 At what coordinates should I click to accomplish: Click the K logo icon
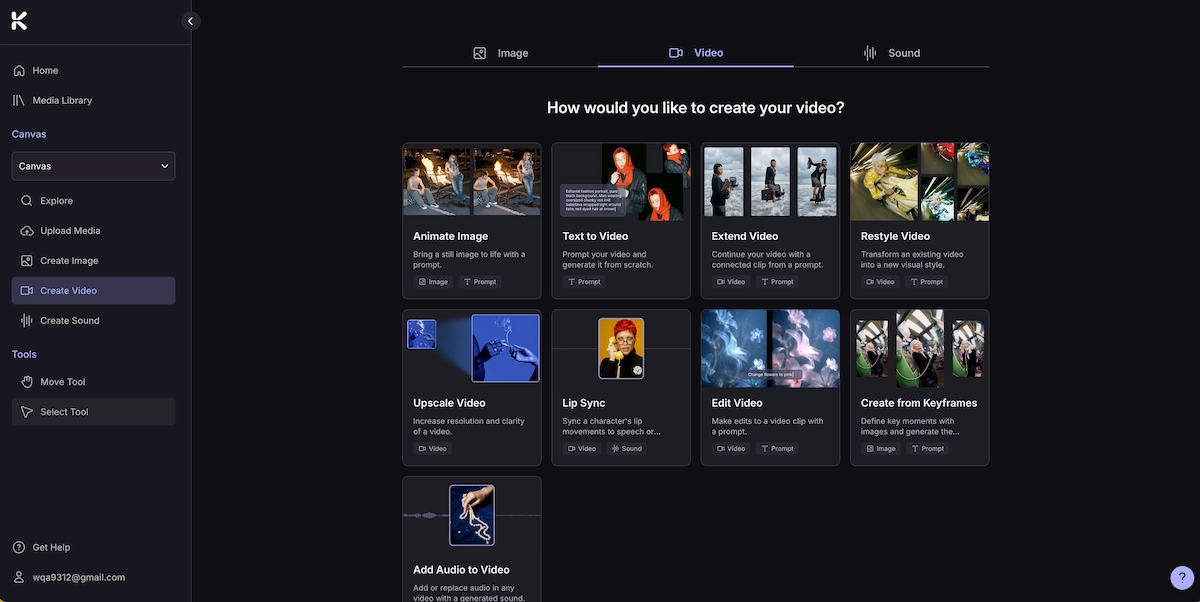click(19, 21)
